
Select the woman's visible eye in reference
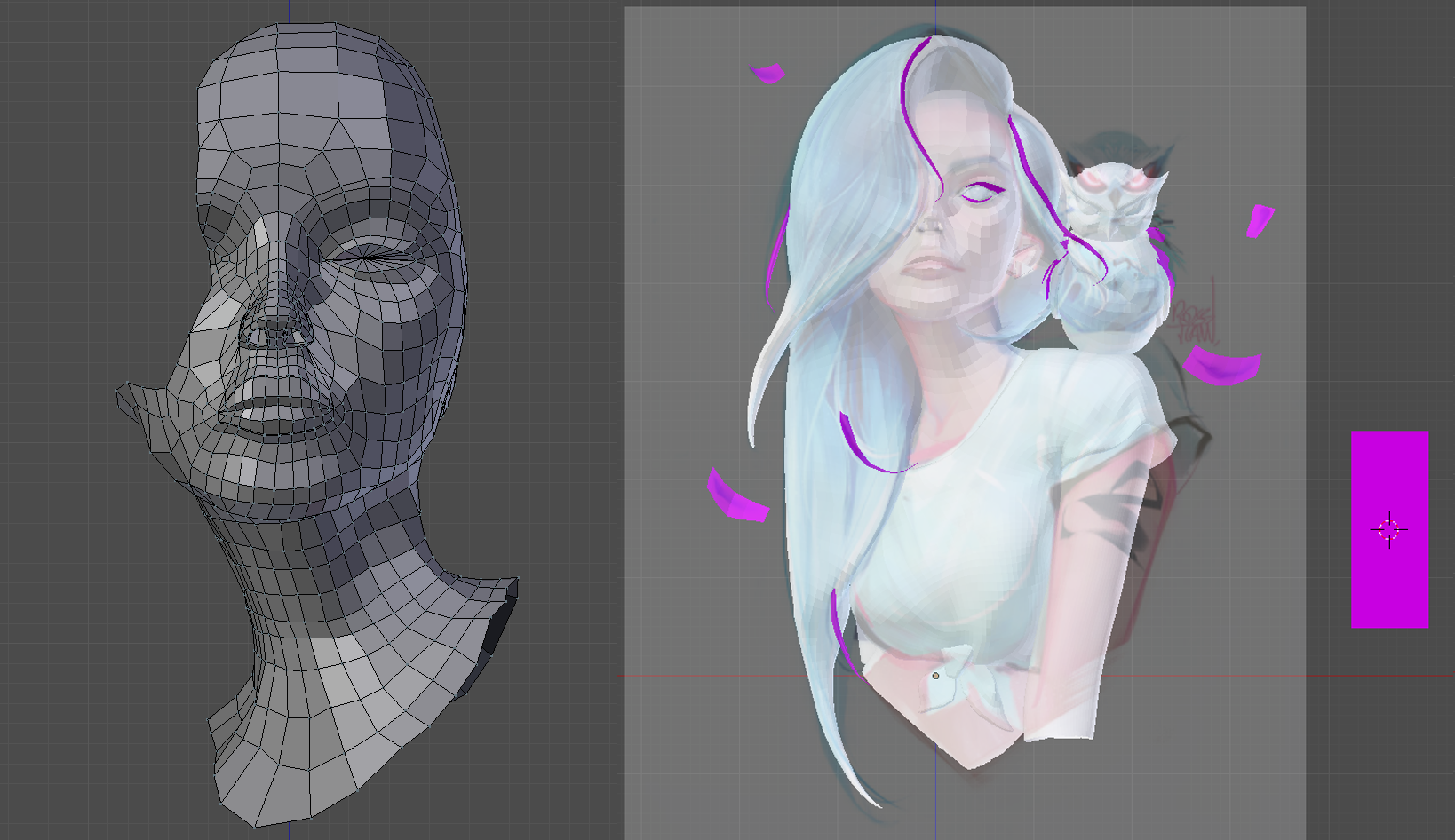977,193
